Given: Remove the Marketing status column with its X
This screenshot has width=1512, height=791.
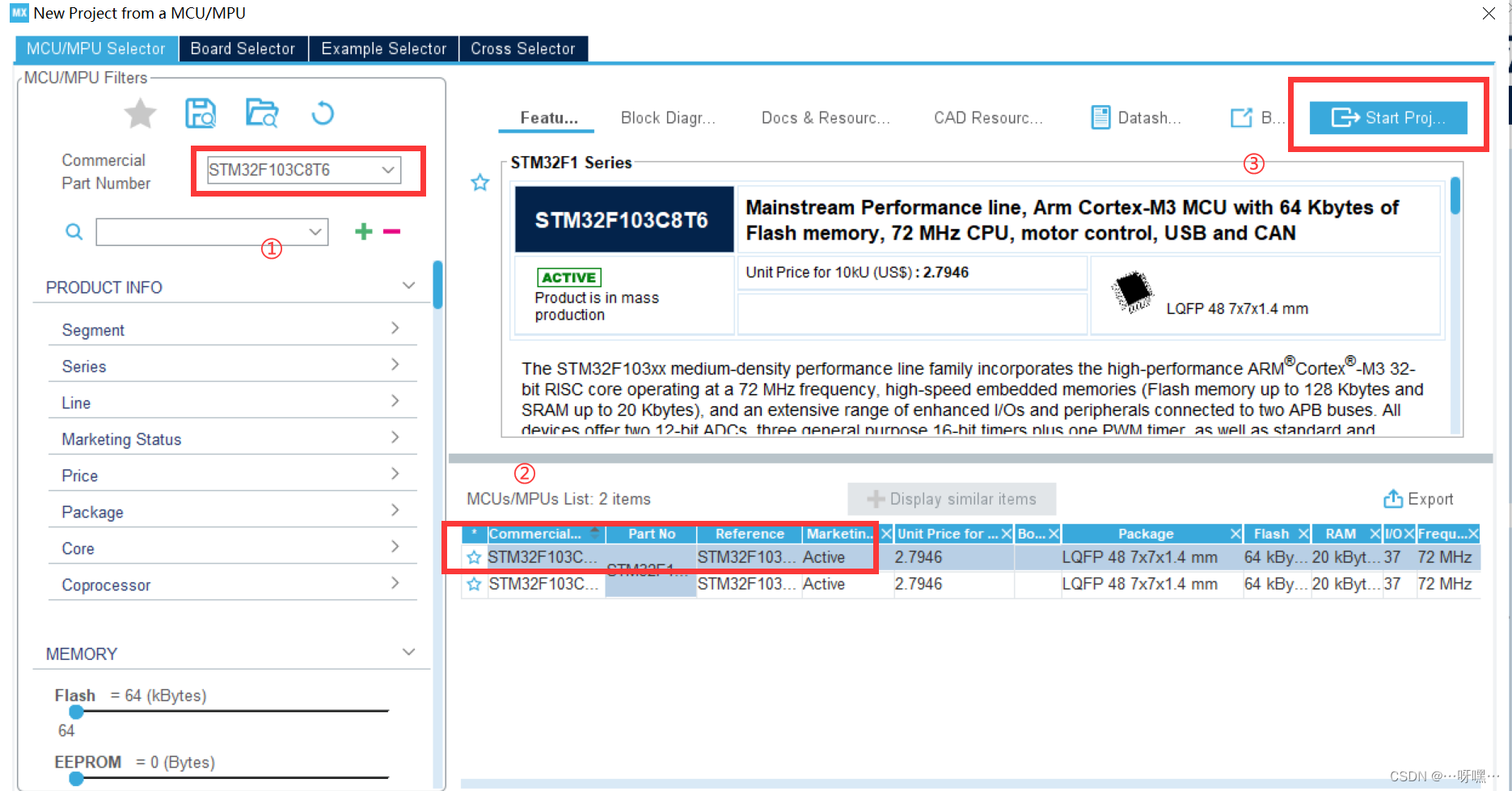Looking at the screenshot, I should (886, 534).
